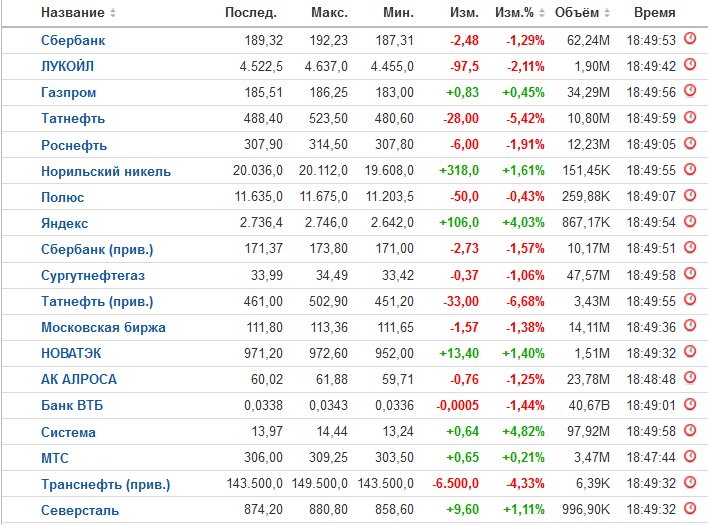This screenshot has width=708, height=525.
Task: Open the Татнефть (прив.) stock link
Action: tap(97, 302)
